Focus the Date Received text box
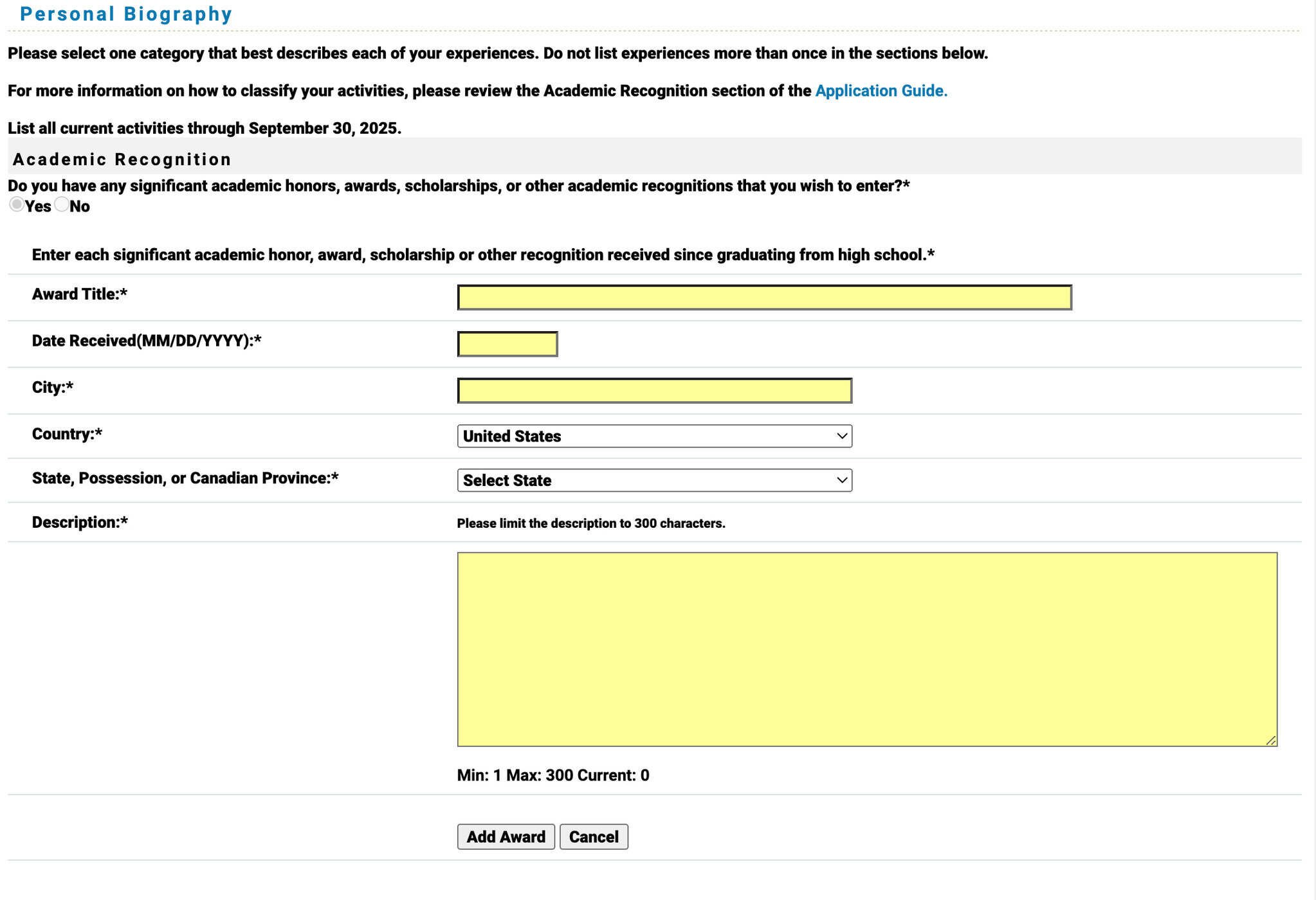The width and height of the screenshot is (1316, 900). [x=506, y=343]
